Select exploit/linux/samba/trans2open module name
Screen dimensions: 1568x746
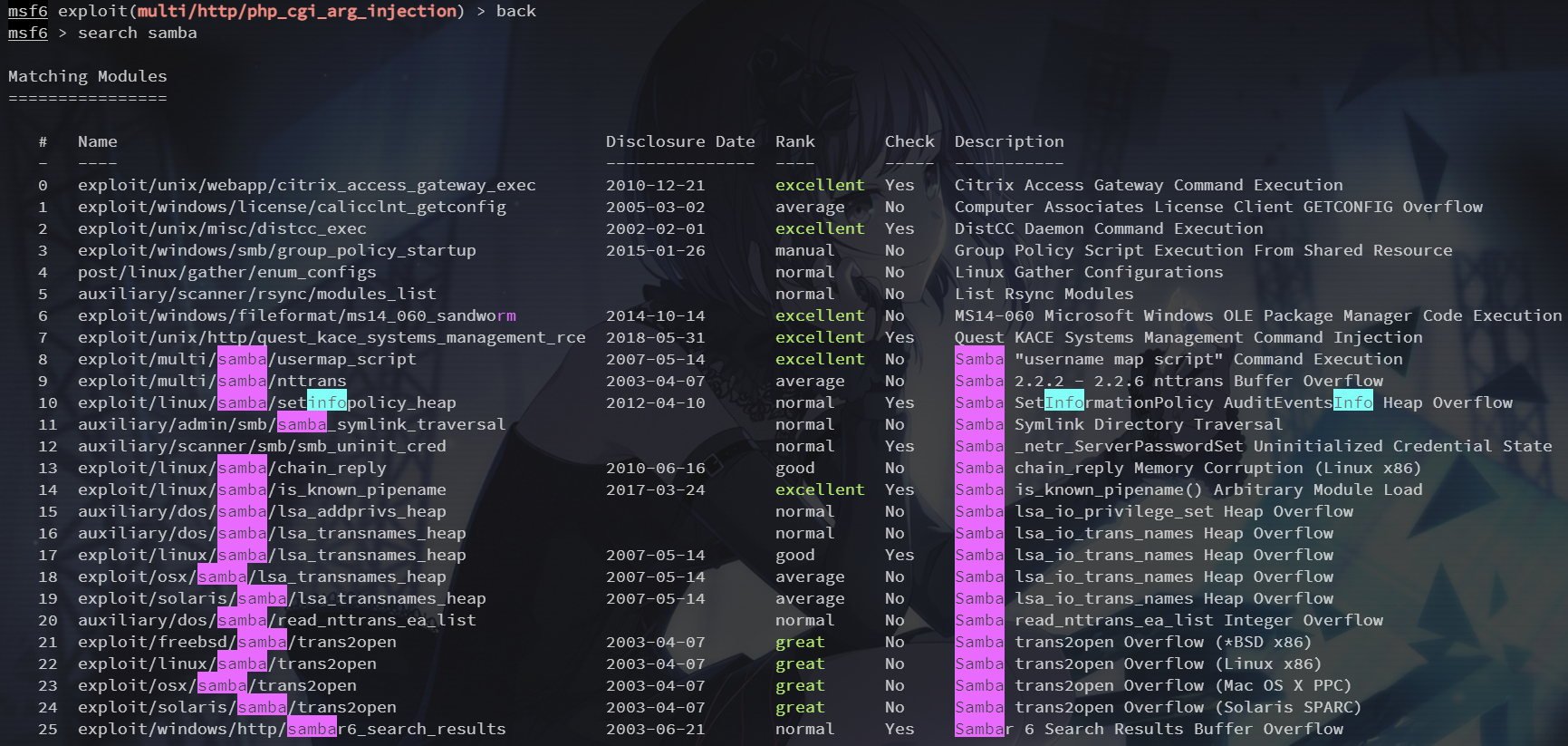(227, 664)
